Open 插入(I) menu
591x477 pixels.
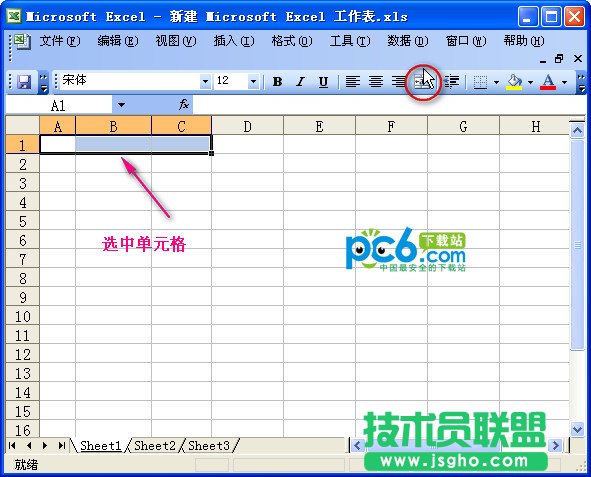tap(234, 41)
